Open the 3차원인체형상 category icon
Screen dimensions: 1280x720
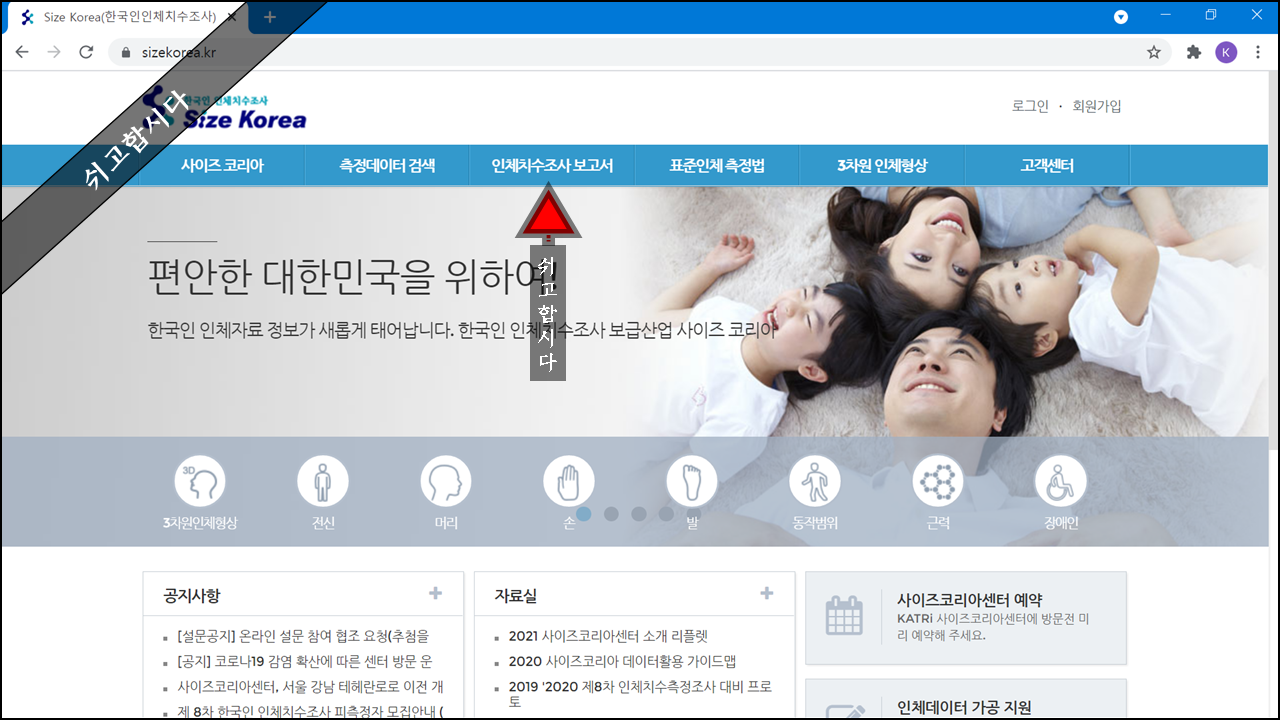(x=200, y=481)
